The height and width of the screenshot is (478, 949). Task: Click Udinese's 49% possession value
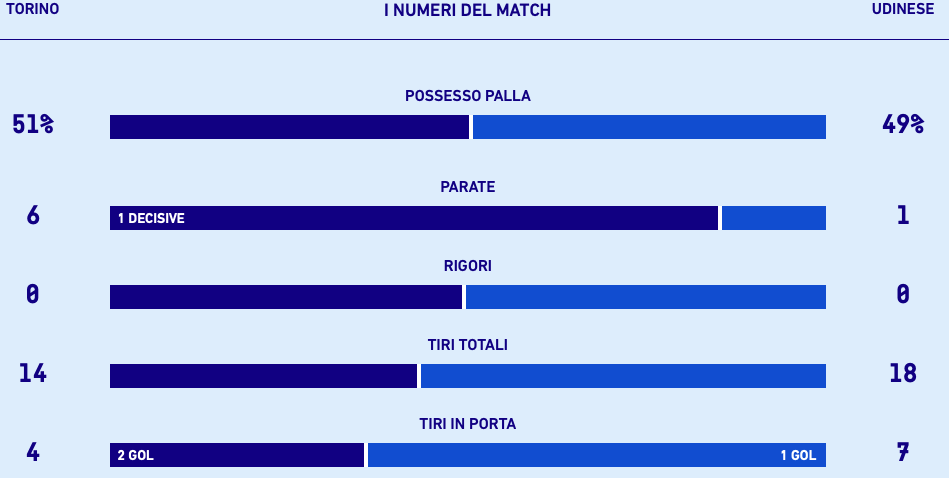coord(903,125)
